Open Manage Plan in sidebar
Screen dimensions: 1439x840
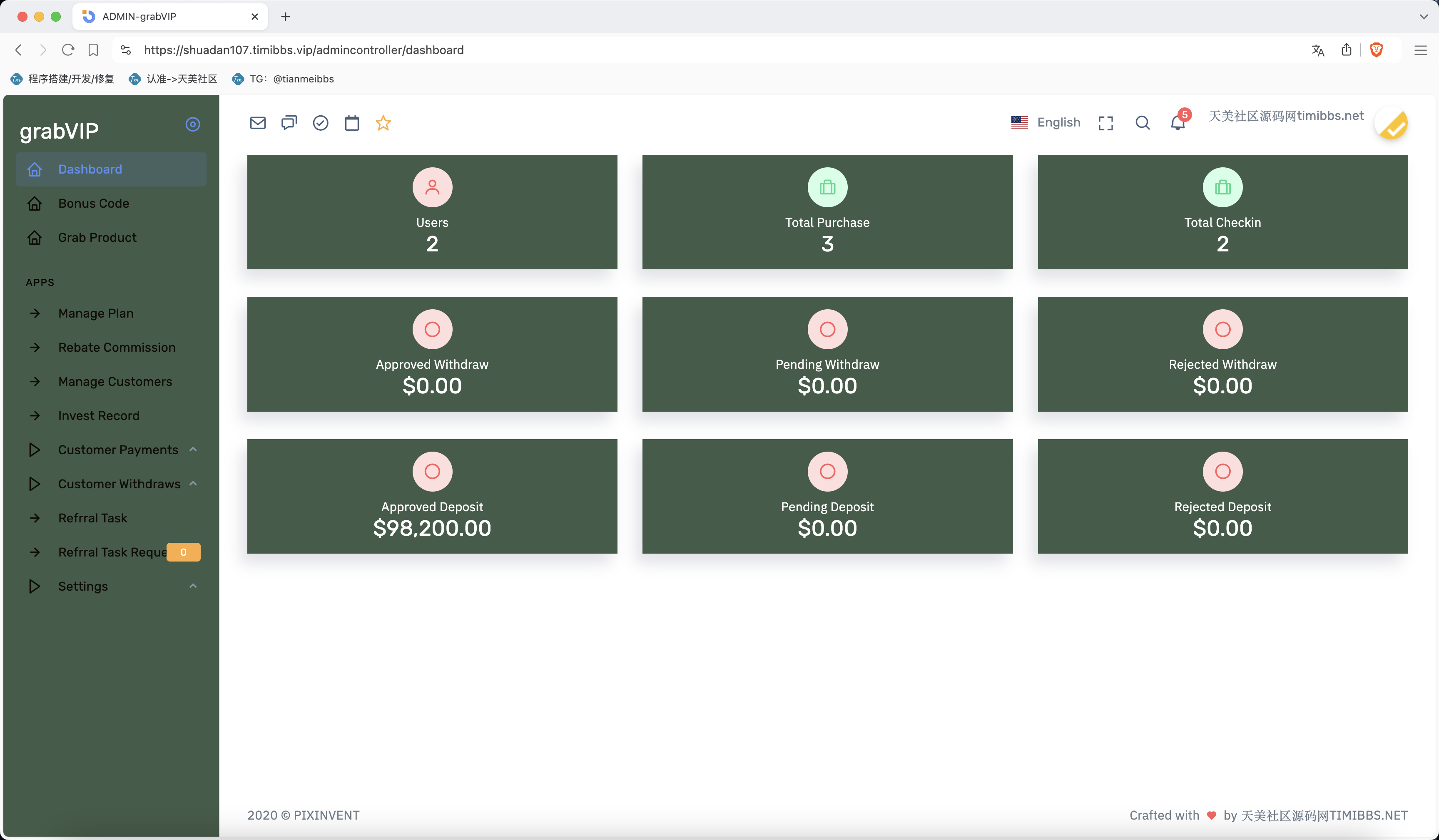(111, 313)
